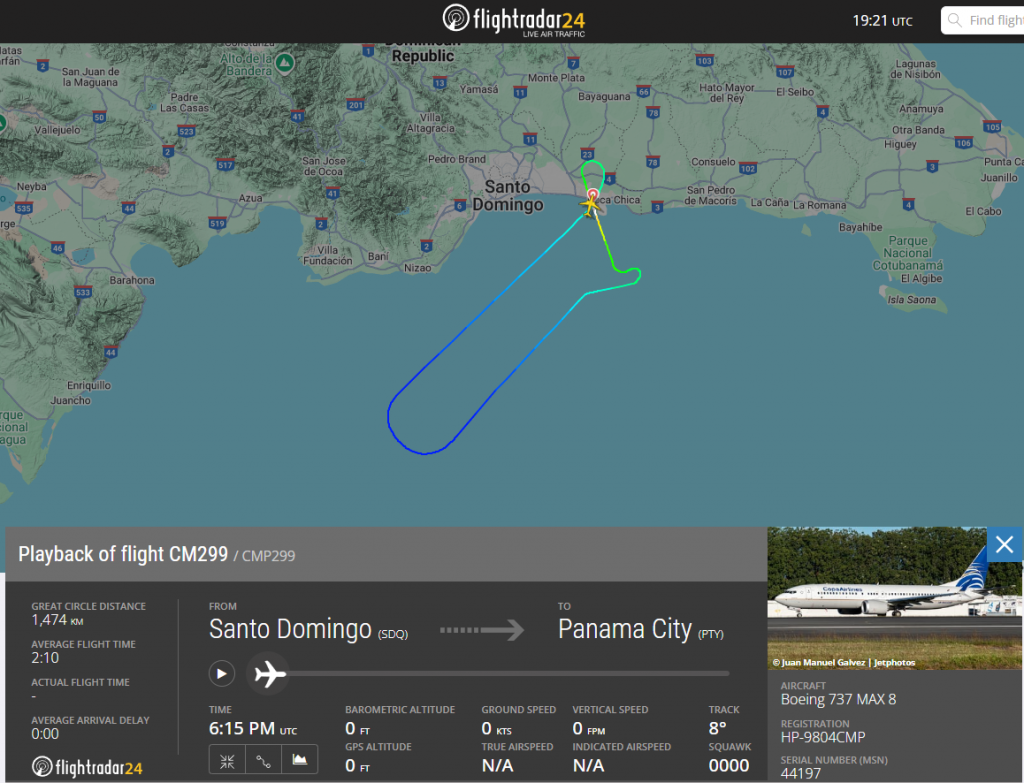Toggle the flight route path icon
Viewport: 1024px width, 783px height.
tap(263, 760)
